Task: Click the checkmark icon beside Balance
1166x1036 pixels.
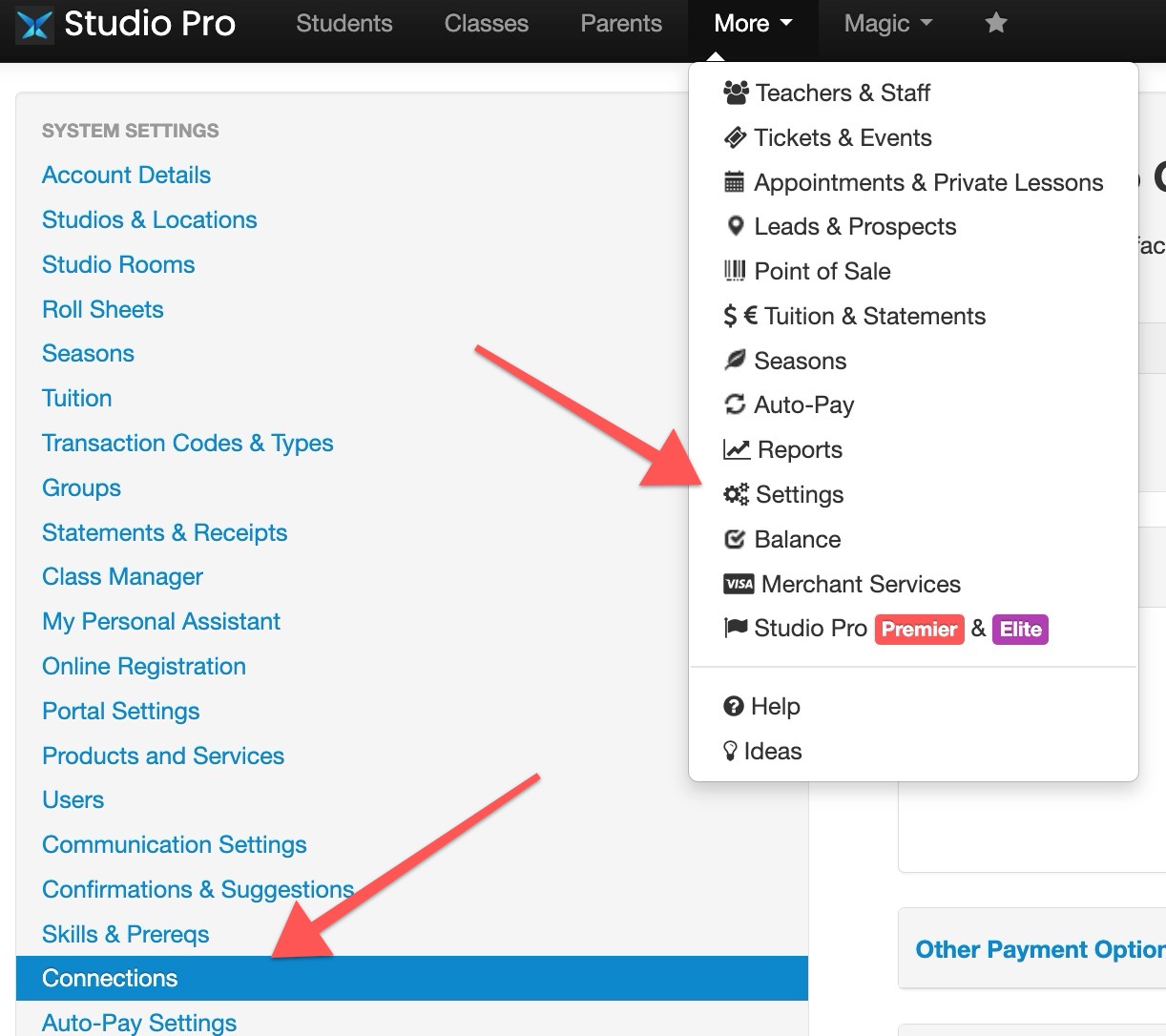Action: (735, 539)
